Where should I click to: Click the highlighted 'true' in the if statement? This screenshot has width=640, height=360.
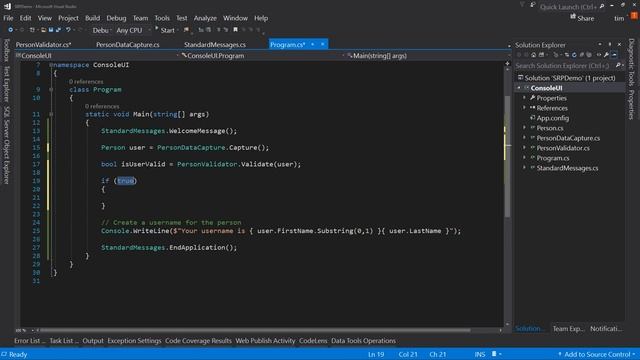click(x=125, y=180)
